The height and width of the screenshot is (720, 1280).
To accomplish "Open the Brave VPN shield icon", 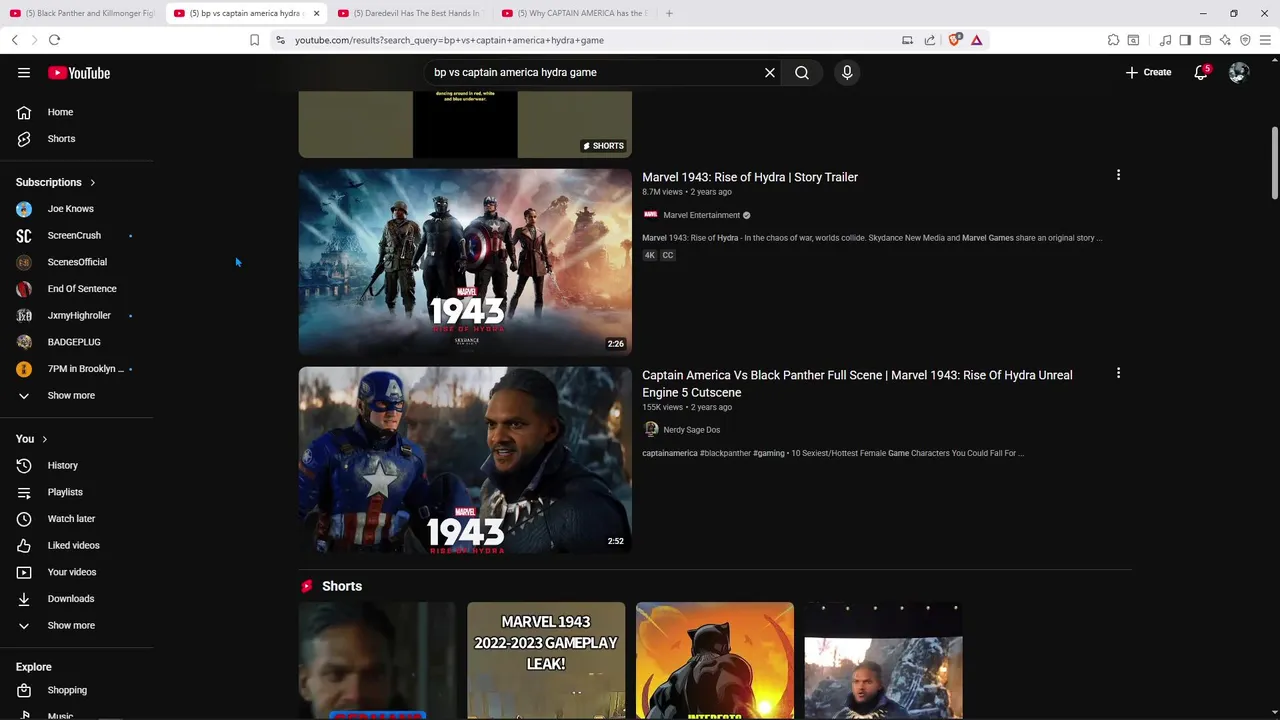I will pos(1245,40).
